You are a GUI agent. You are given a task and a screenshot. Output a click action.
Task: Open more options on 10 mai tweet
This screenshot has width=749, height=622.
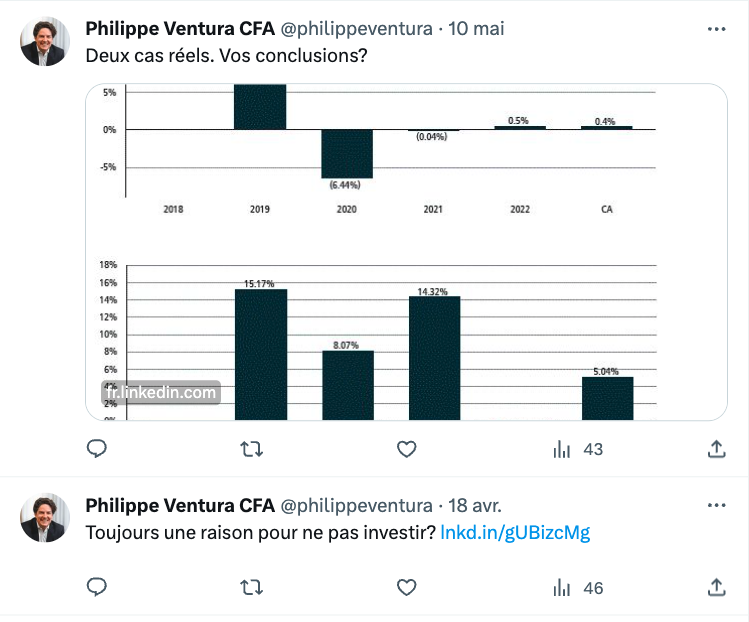717,29
